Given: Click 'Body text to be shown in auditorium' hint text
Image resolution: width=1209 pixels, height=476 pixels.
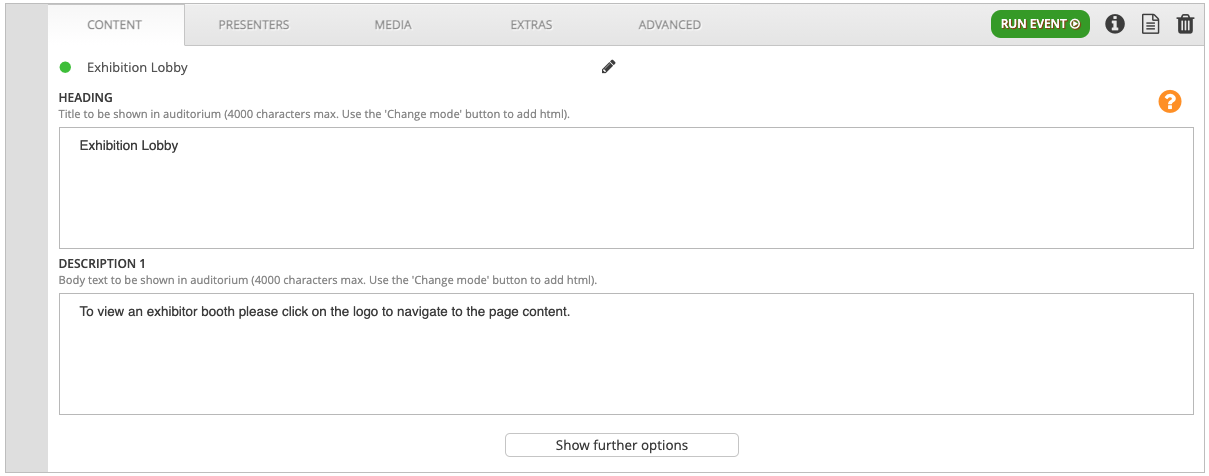Looking at the screenshot, I should (328, 280).
